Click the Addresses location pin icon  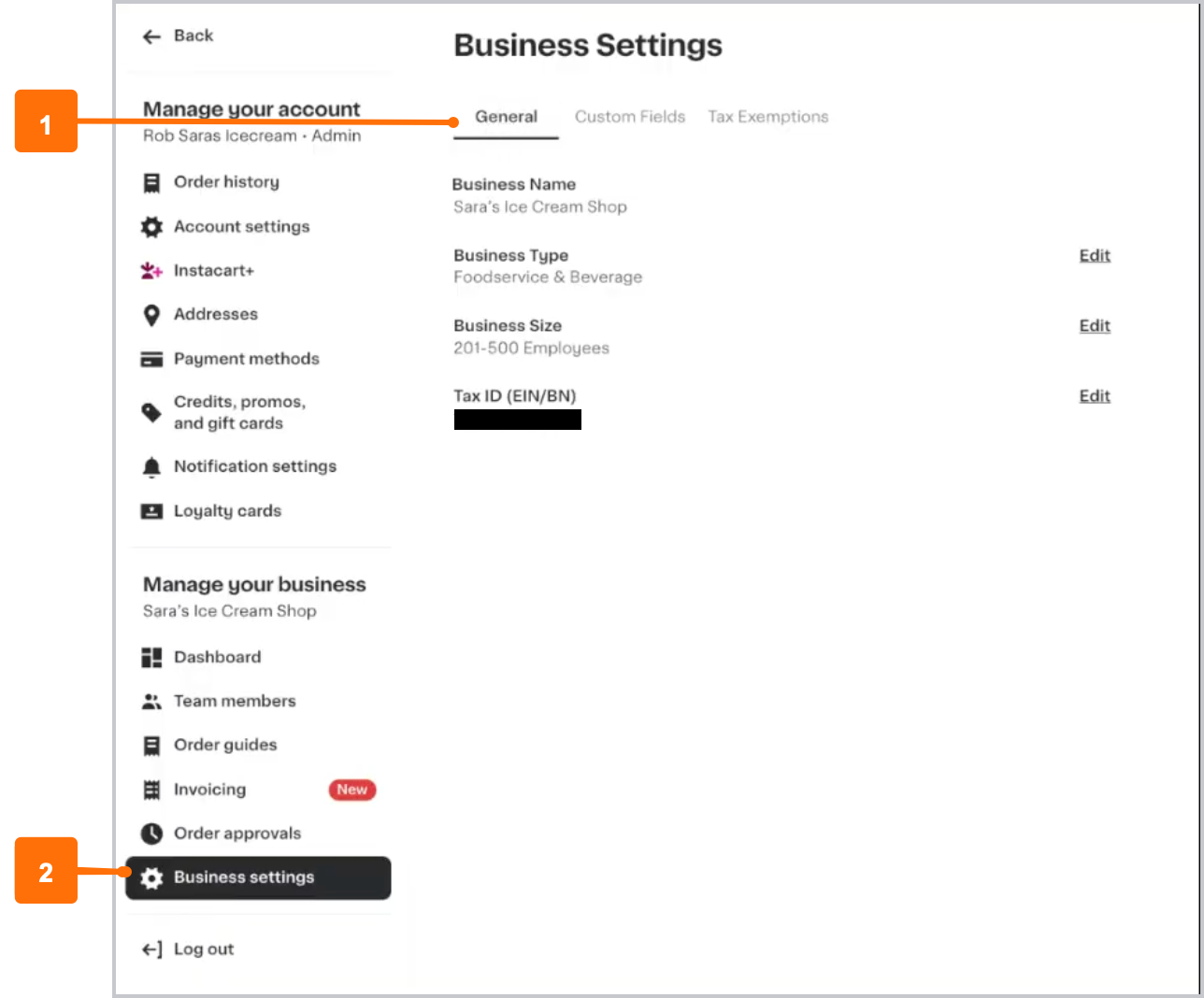[x=151, y=315]
